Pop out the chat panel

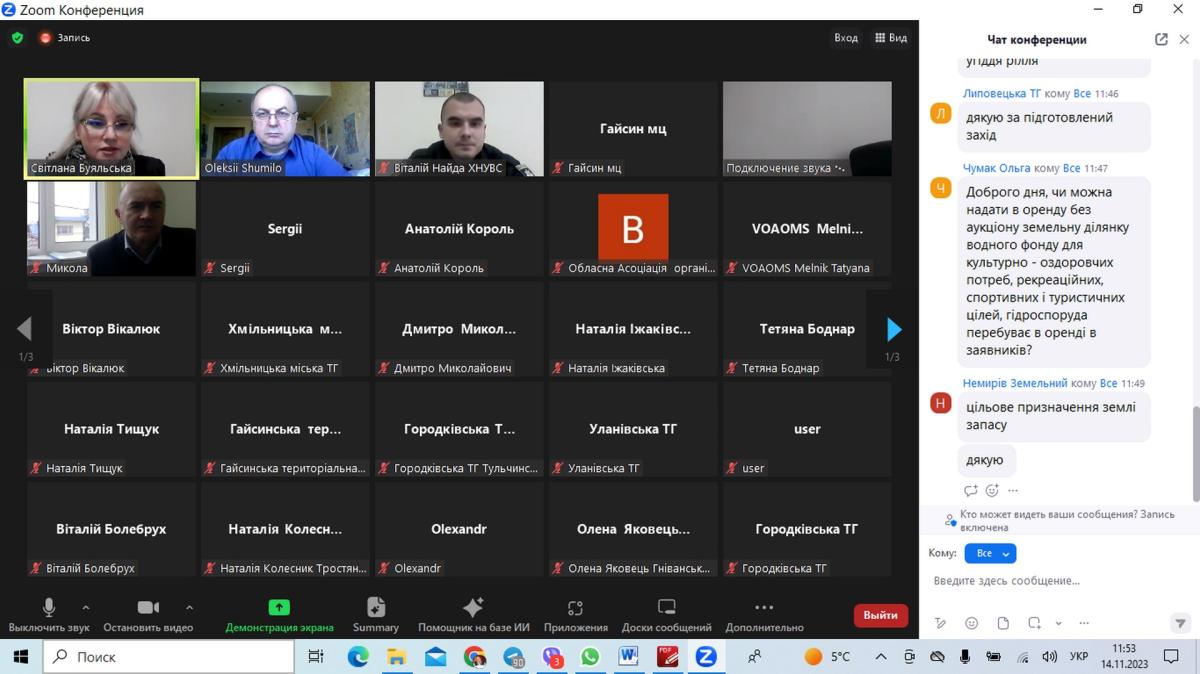[1161, 40]
